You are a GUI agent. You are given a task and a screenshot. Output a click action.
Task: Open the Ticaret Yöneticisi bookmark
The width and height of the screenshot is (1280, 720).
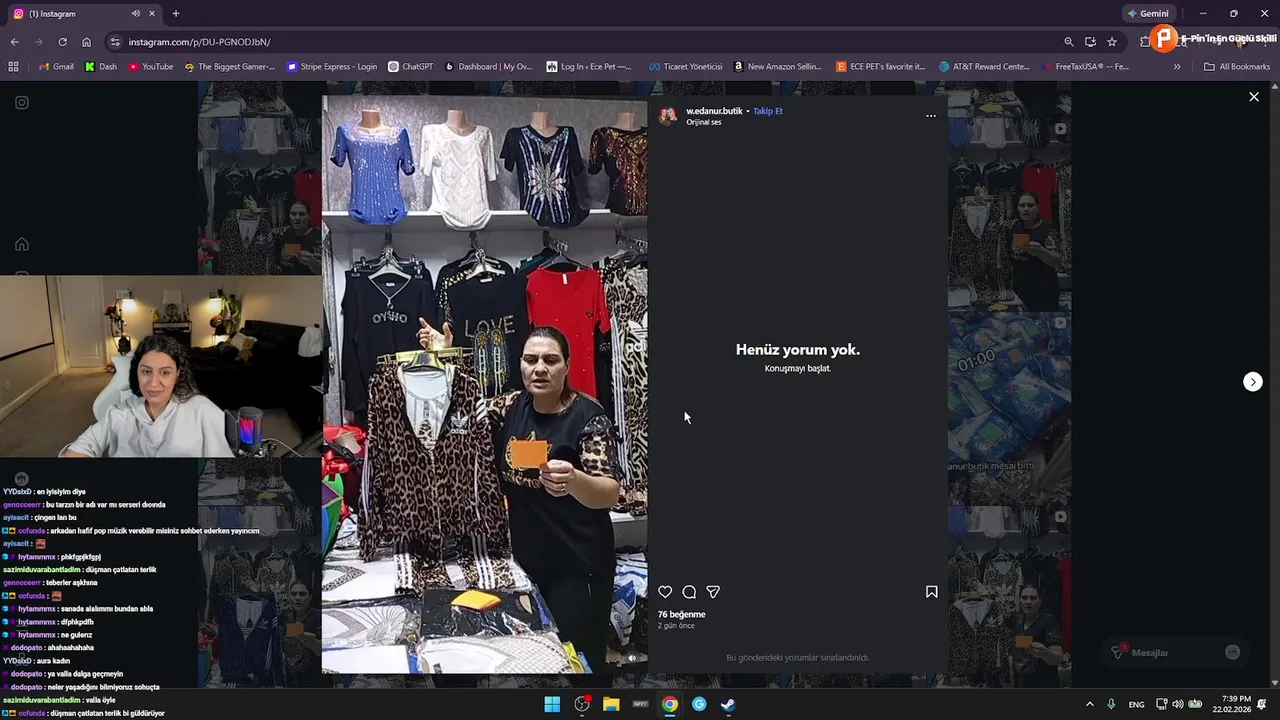[x=685, y=67]
